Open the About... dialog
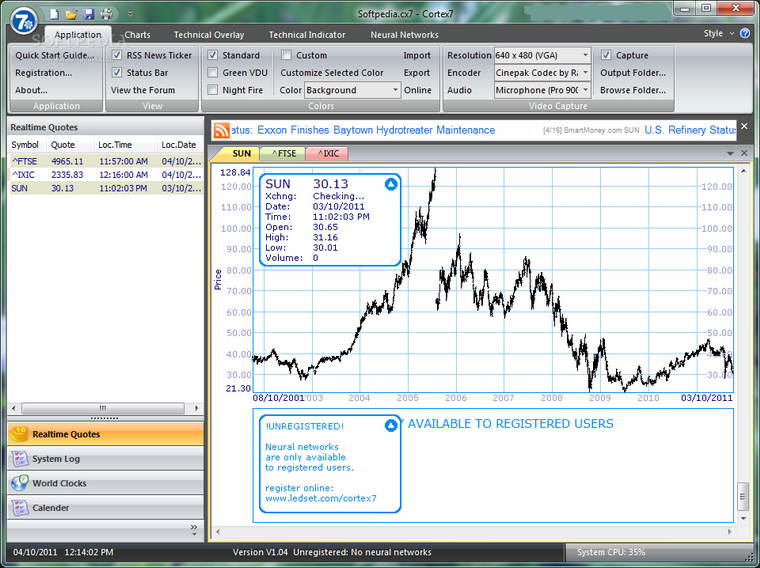 [31, 90]
